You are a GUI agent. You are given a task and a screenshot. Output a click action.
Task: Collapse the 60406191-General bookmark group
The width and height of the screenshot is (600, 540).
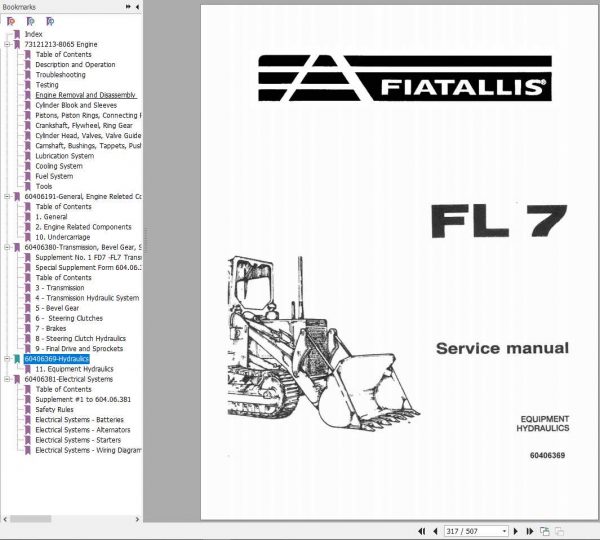click(7, 196)
